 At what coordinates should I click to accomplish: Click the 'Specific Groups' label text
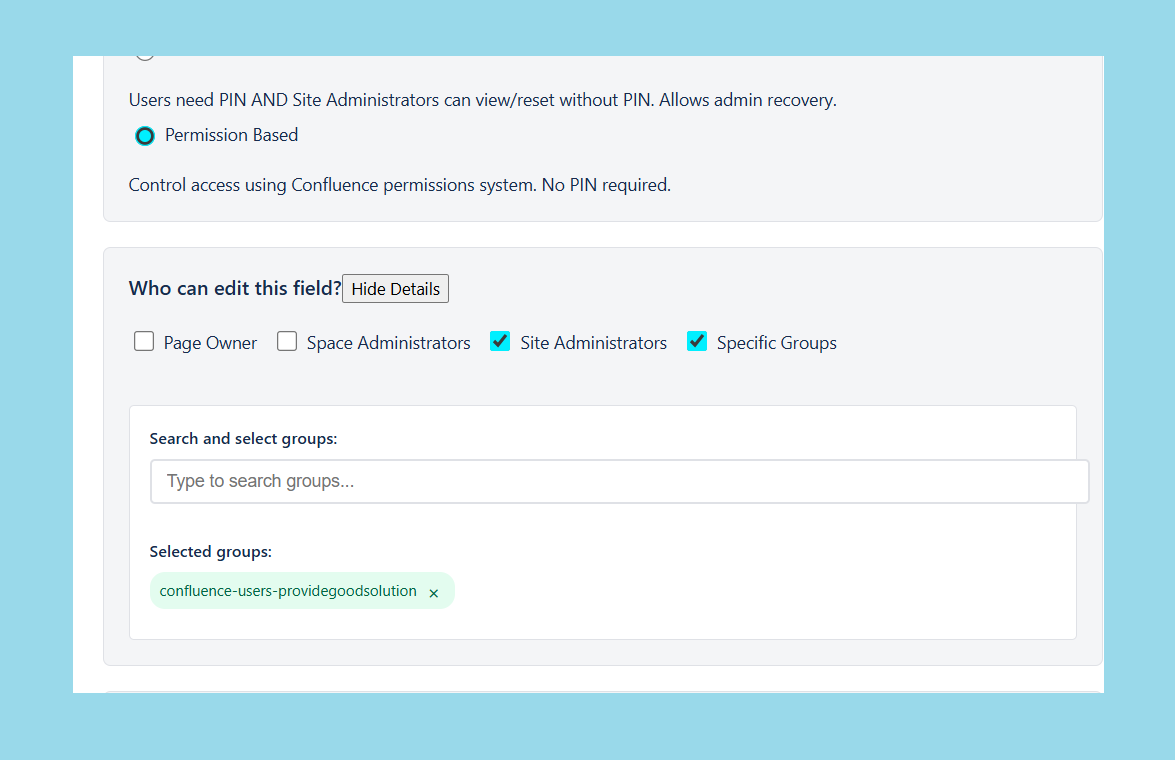[x=776, y=343]
